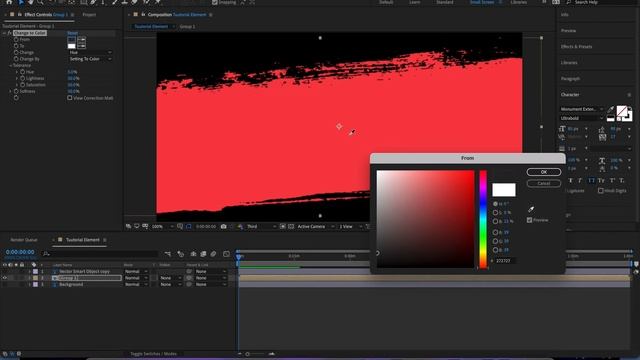Viewport: 640px width, 360px height.
Task: Open the Change dropdown showing Hue
Action: [90, 52]
